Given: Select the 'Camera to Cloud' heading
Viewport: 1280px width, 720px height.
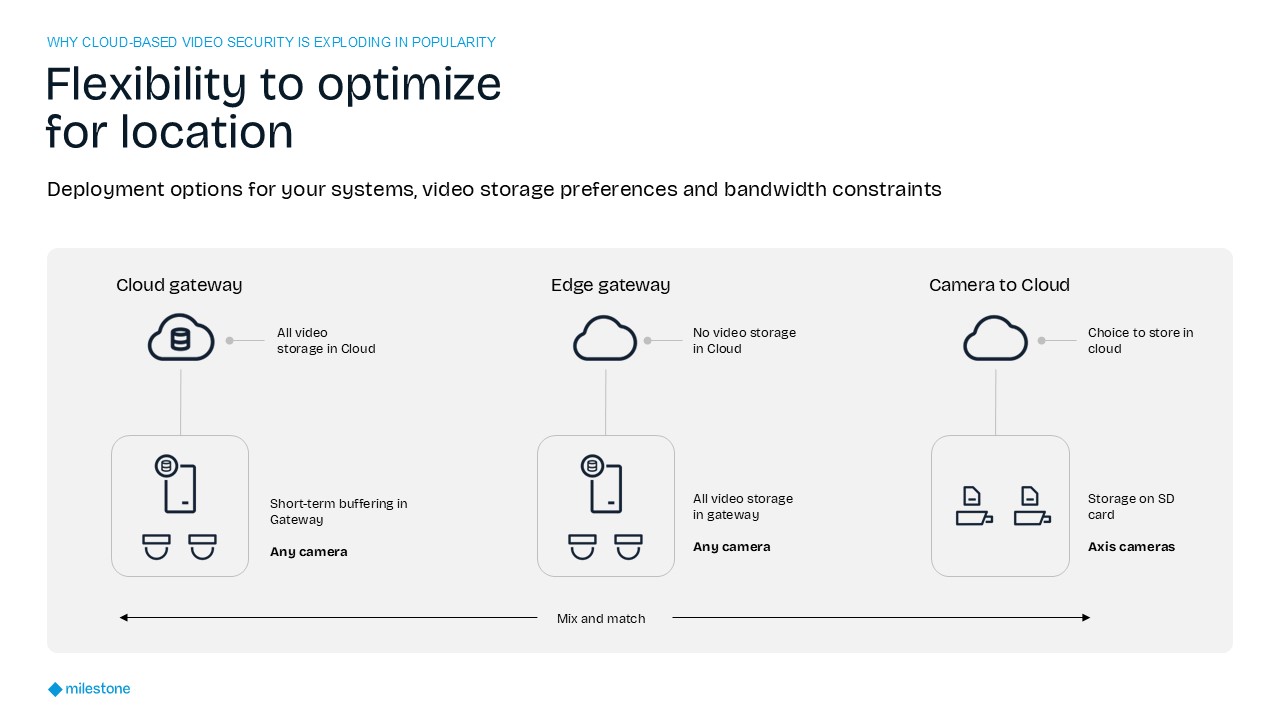Looking at the screenshot, I should (x=999, y=285).
